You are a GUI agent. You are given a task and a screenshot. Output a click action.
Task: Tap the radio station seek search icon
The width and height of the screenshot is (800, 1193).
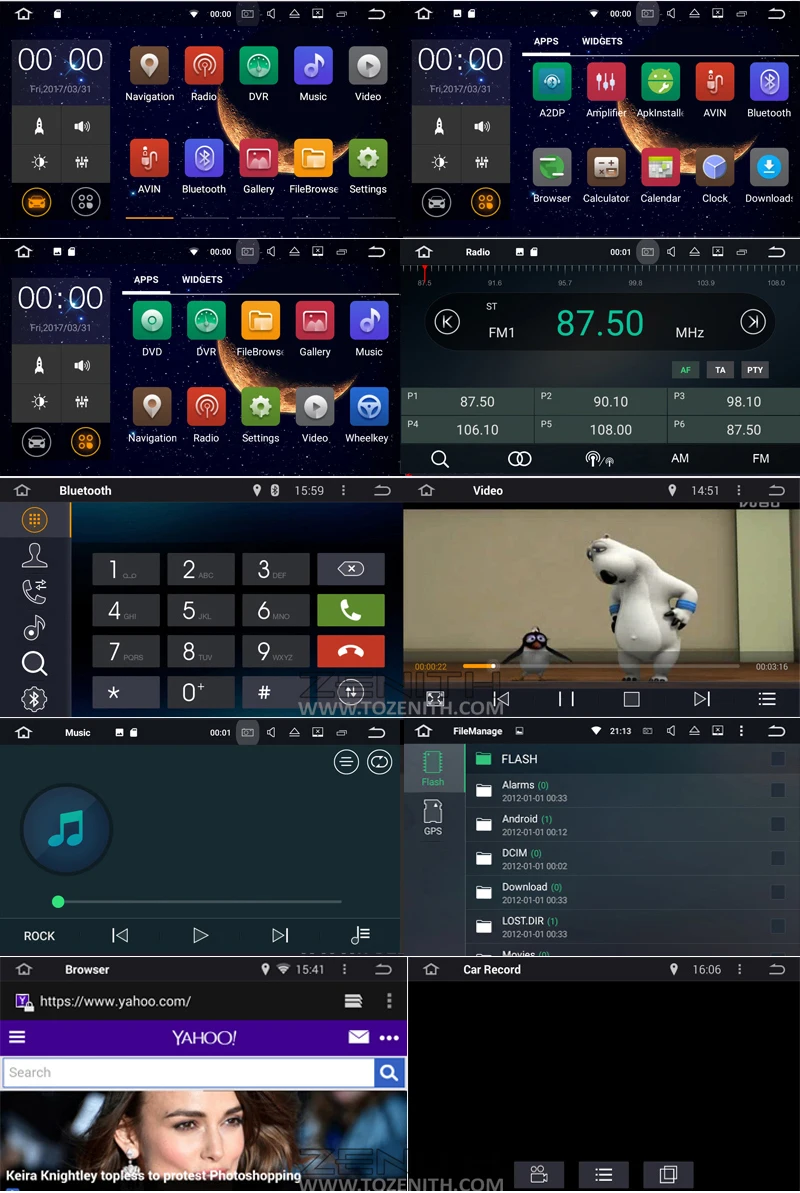pos(439,458)
